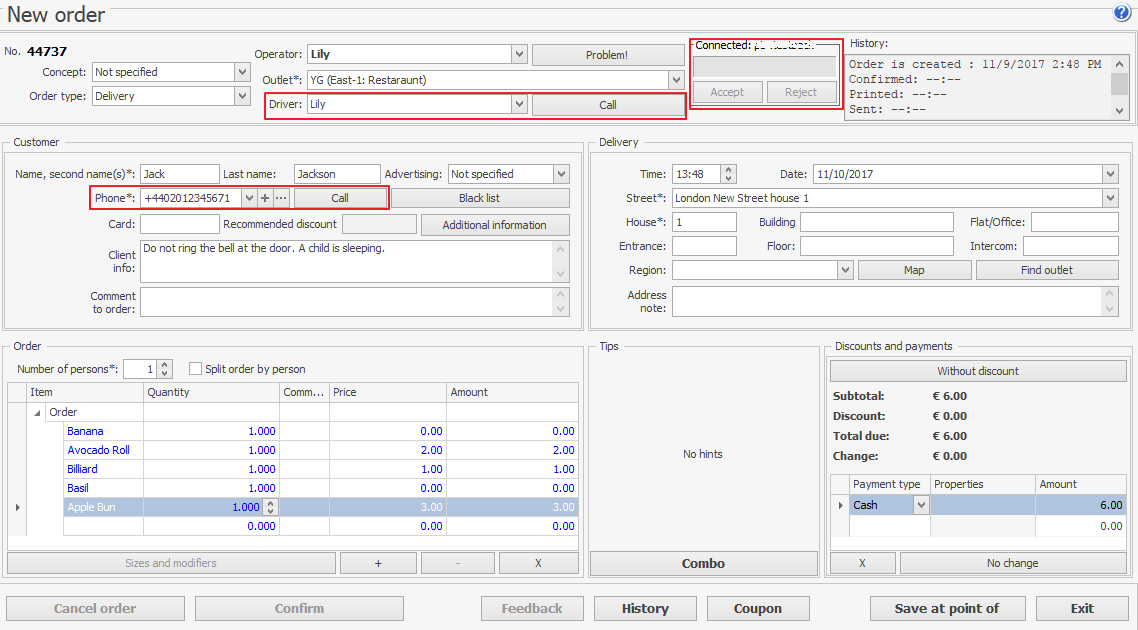This screenshot has height=630, width=1138.
Task: Collapse the Order tree node in grid
Action: point(38,412)
